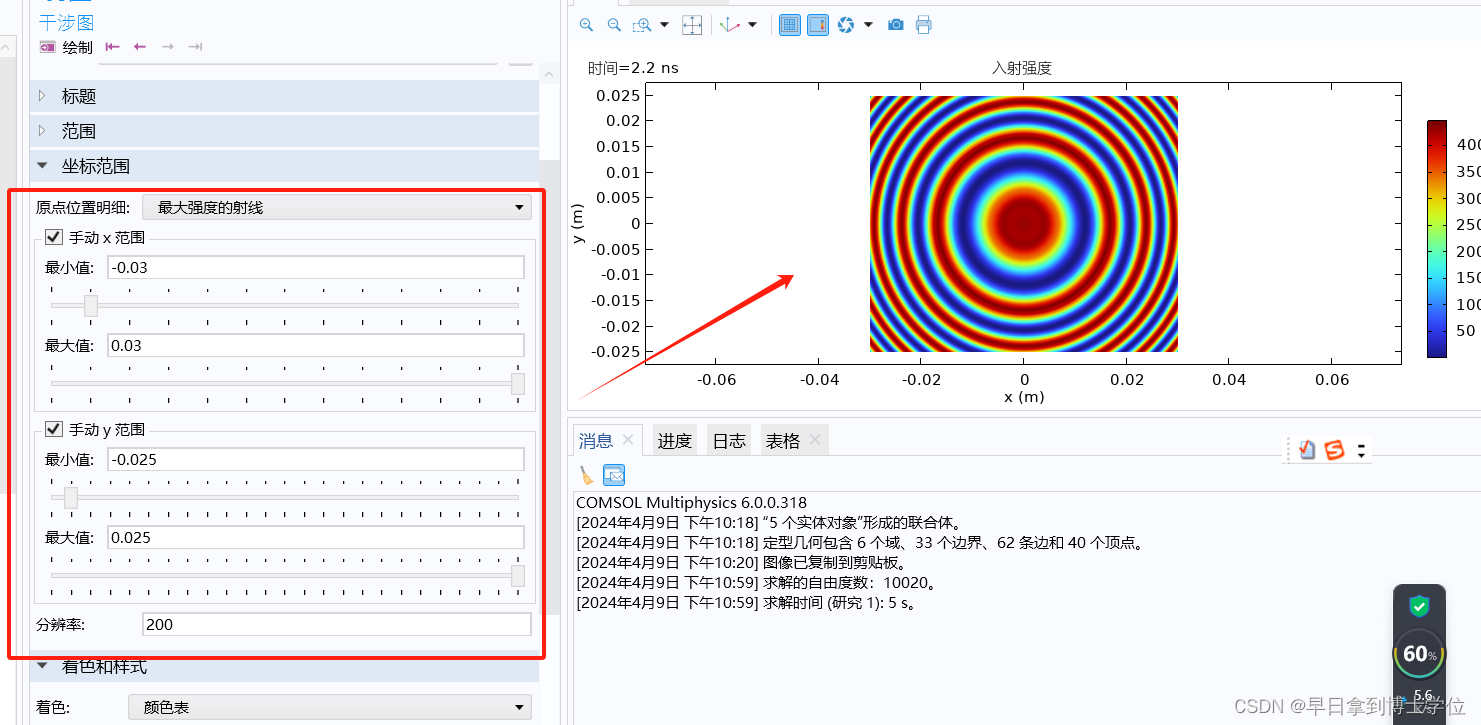The image size is (1481, 725).
Task: Click the message window icon beside broom
Action: 614,475
